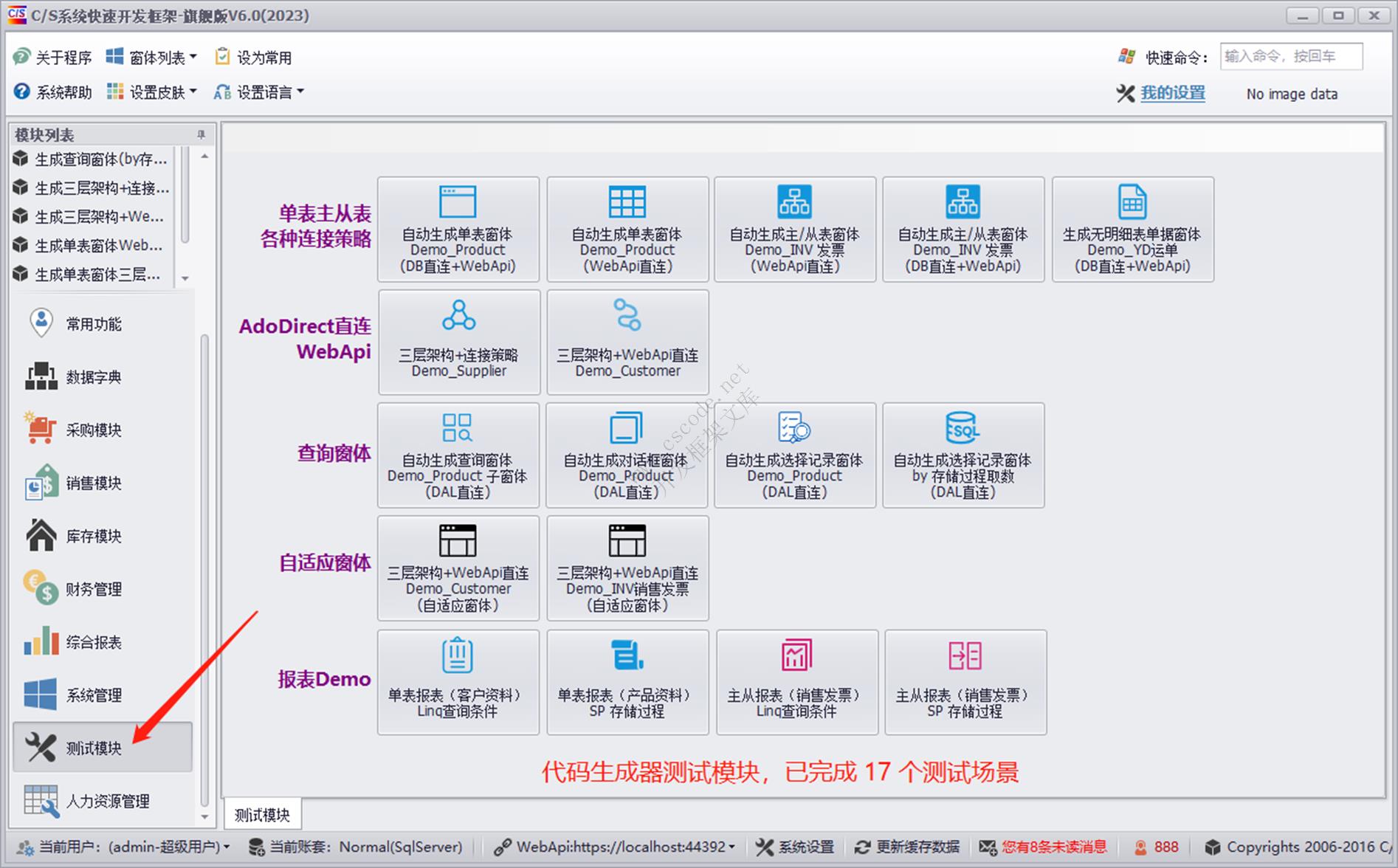Click the 库存模块 inventory house icon
The image size is (1398, 868).
coord(41,536)
